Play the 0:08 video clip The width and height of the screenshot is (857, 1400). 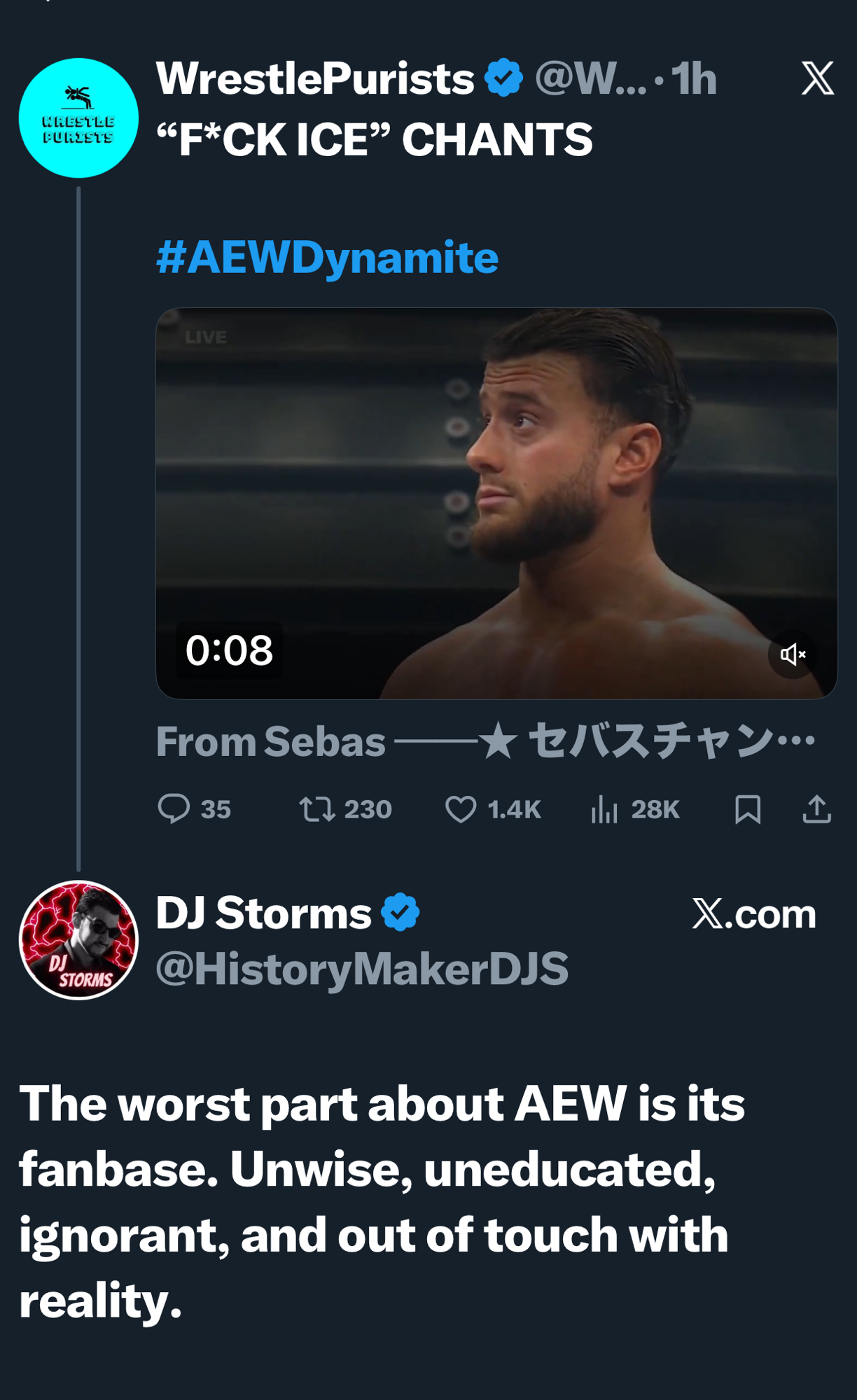pyautogui.click(x=496, y=503)
